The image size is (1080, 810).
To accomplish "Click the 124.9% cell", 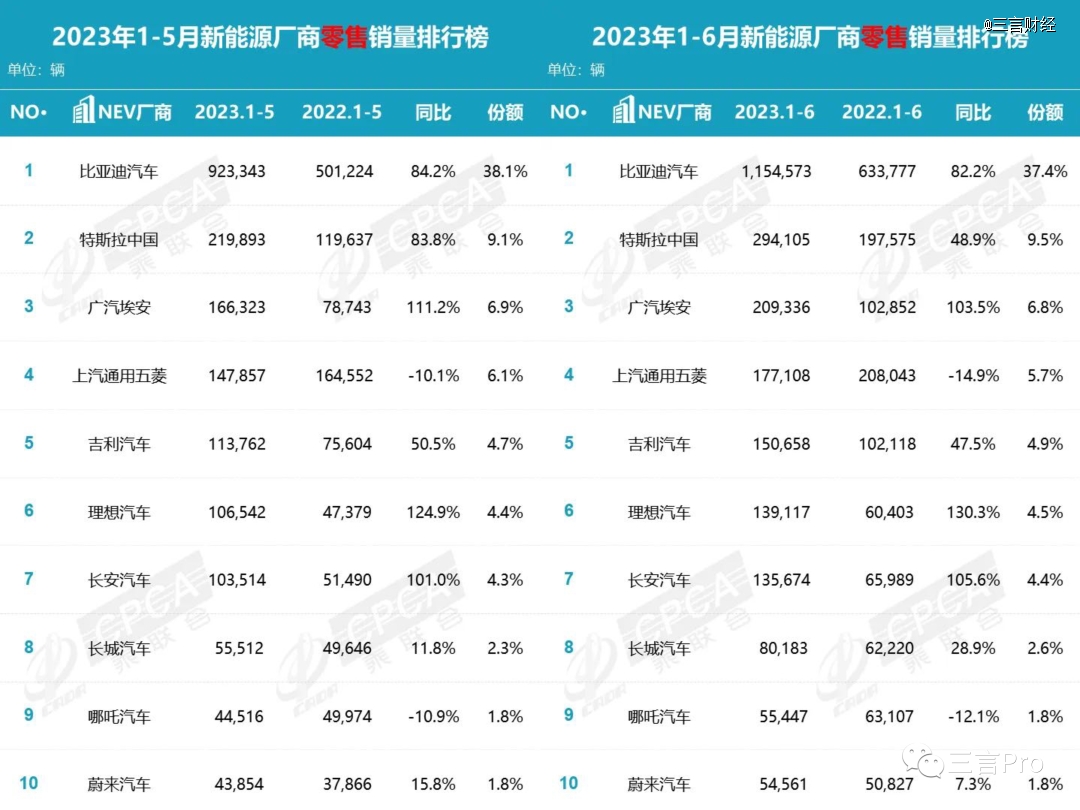I will (433, 512).
